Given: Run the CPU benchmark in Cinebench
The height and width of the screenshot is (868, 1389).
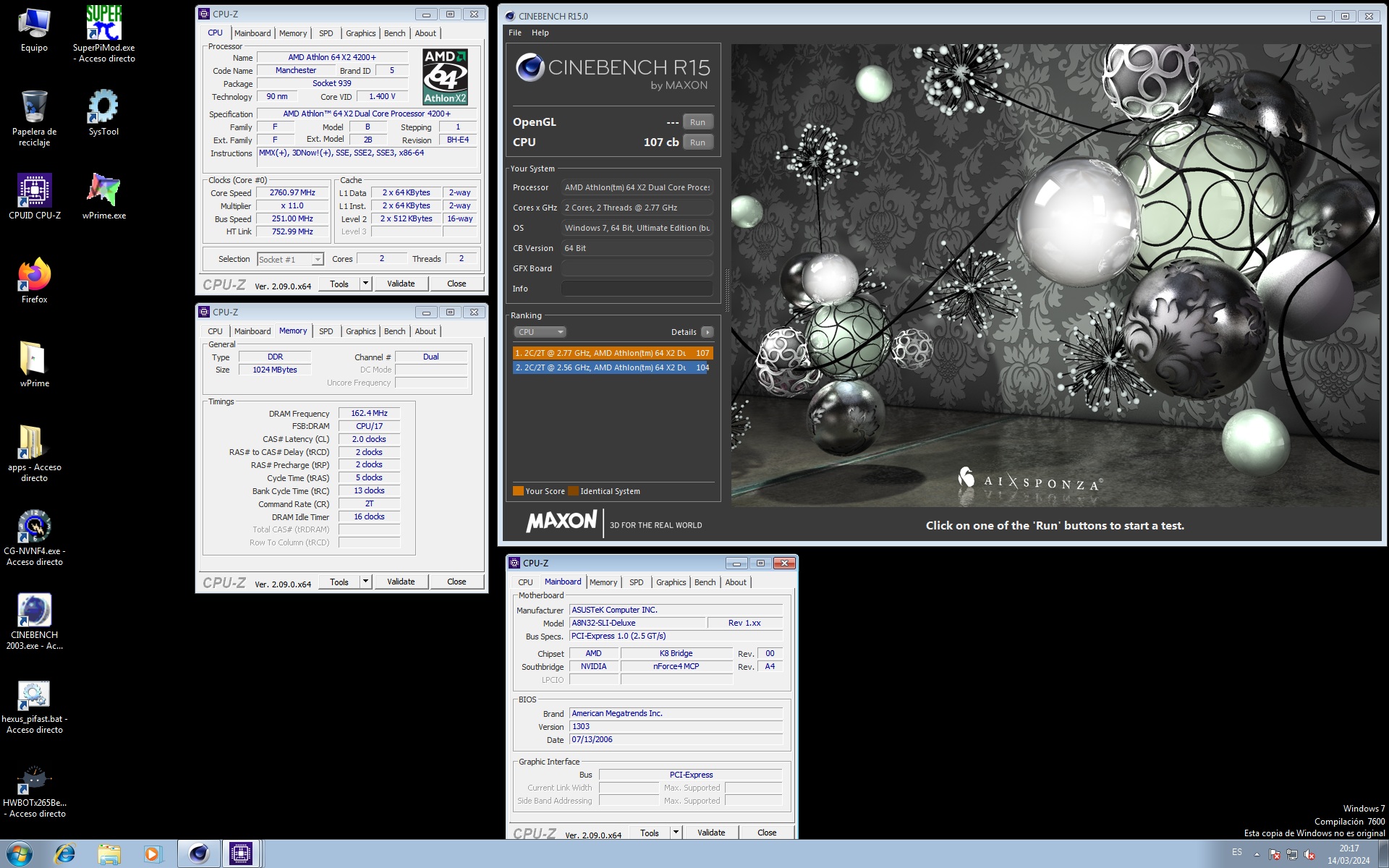Looking at the screenshot, I should click(x=697, y=142).
